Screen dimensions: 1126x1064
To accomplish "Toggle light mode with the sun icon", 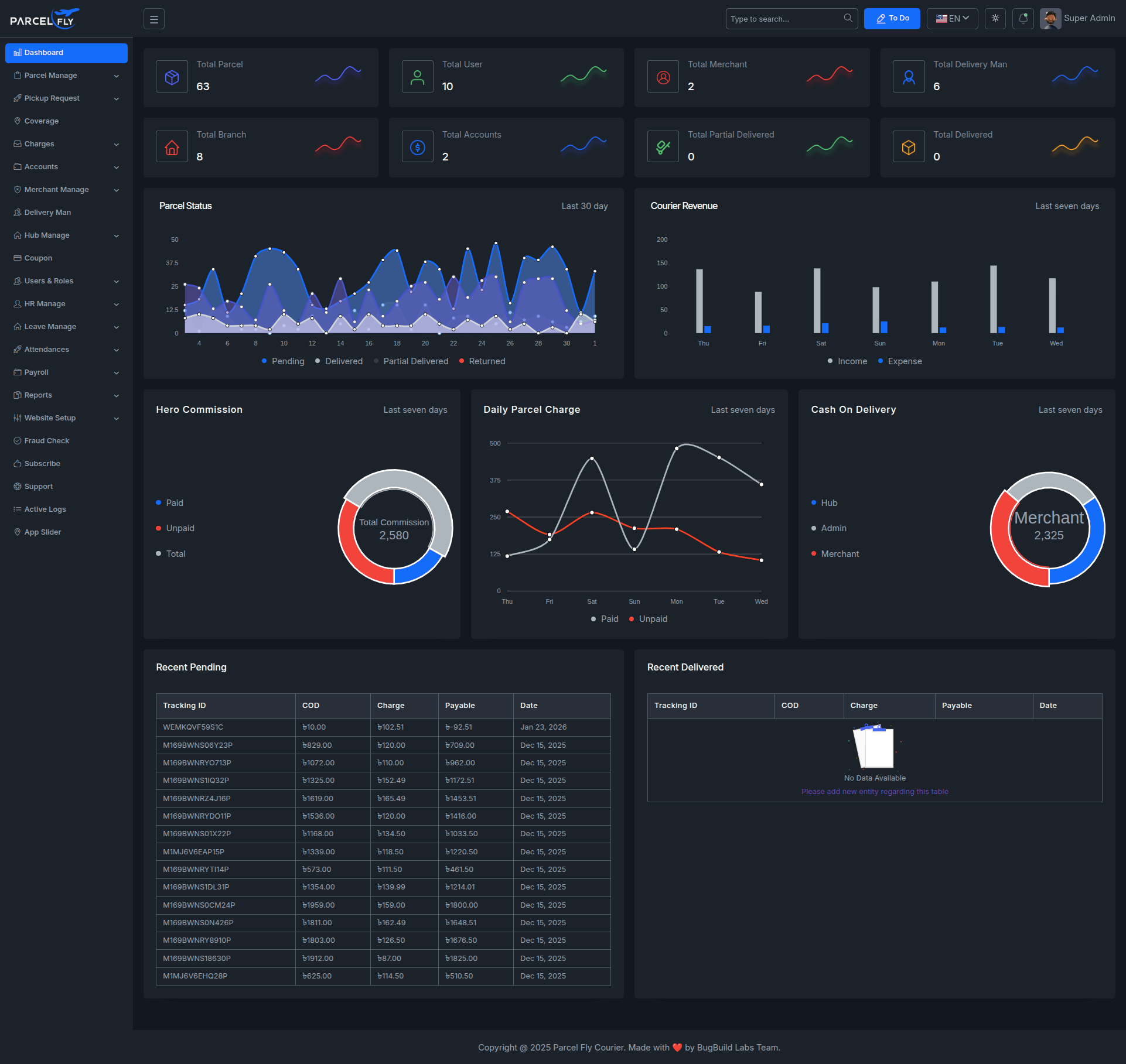I will pos(995,18).
